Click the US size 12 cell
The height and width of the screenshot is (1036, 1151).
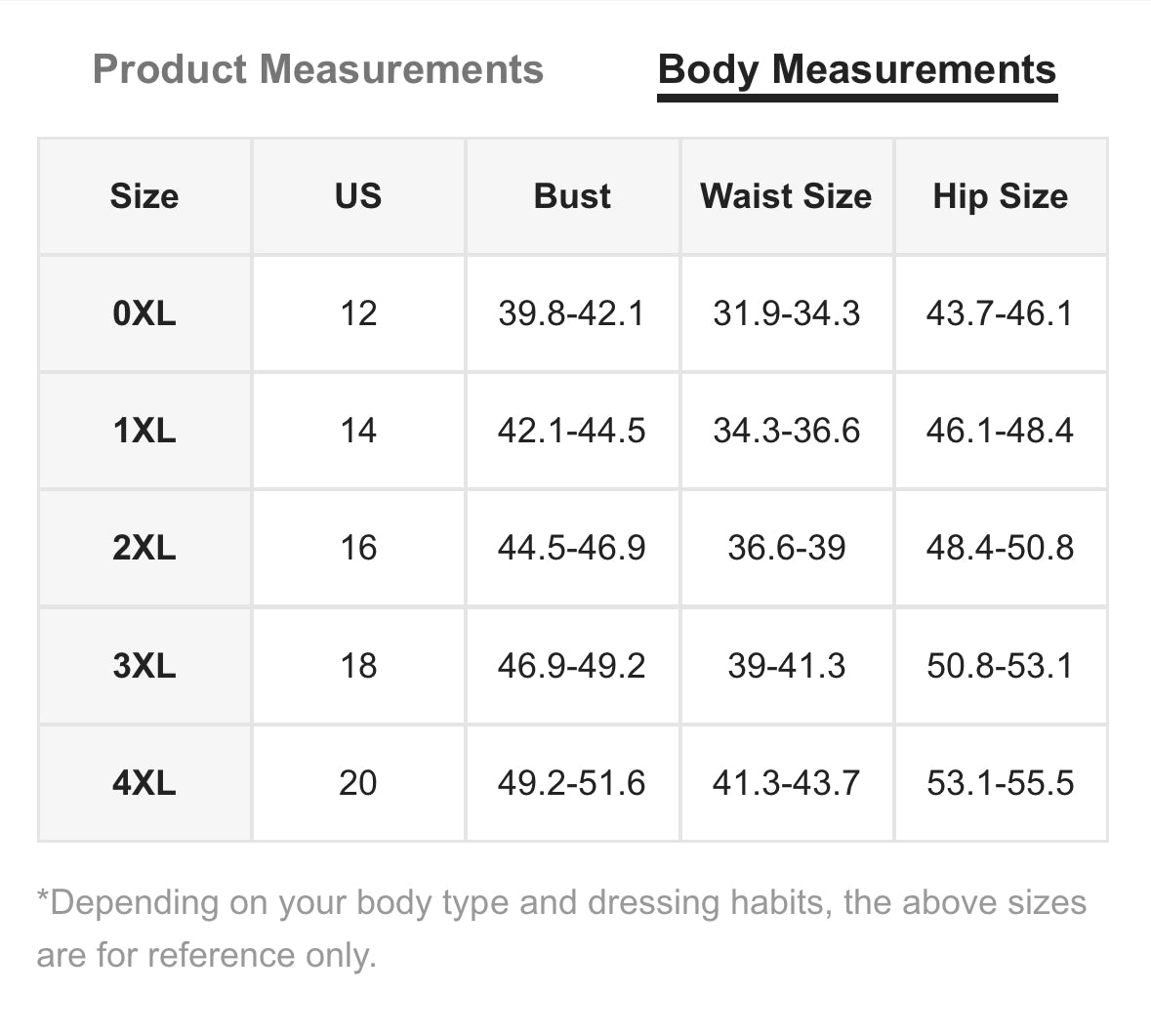click(358, 313)
